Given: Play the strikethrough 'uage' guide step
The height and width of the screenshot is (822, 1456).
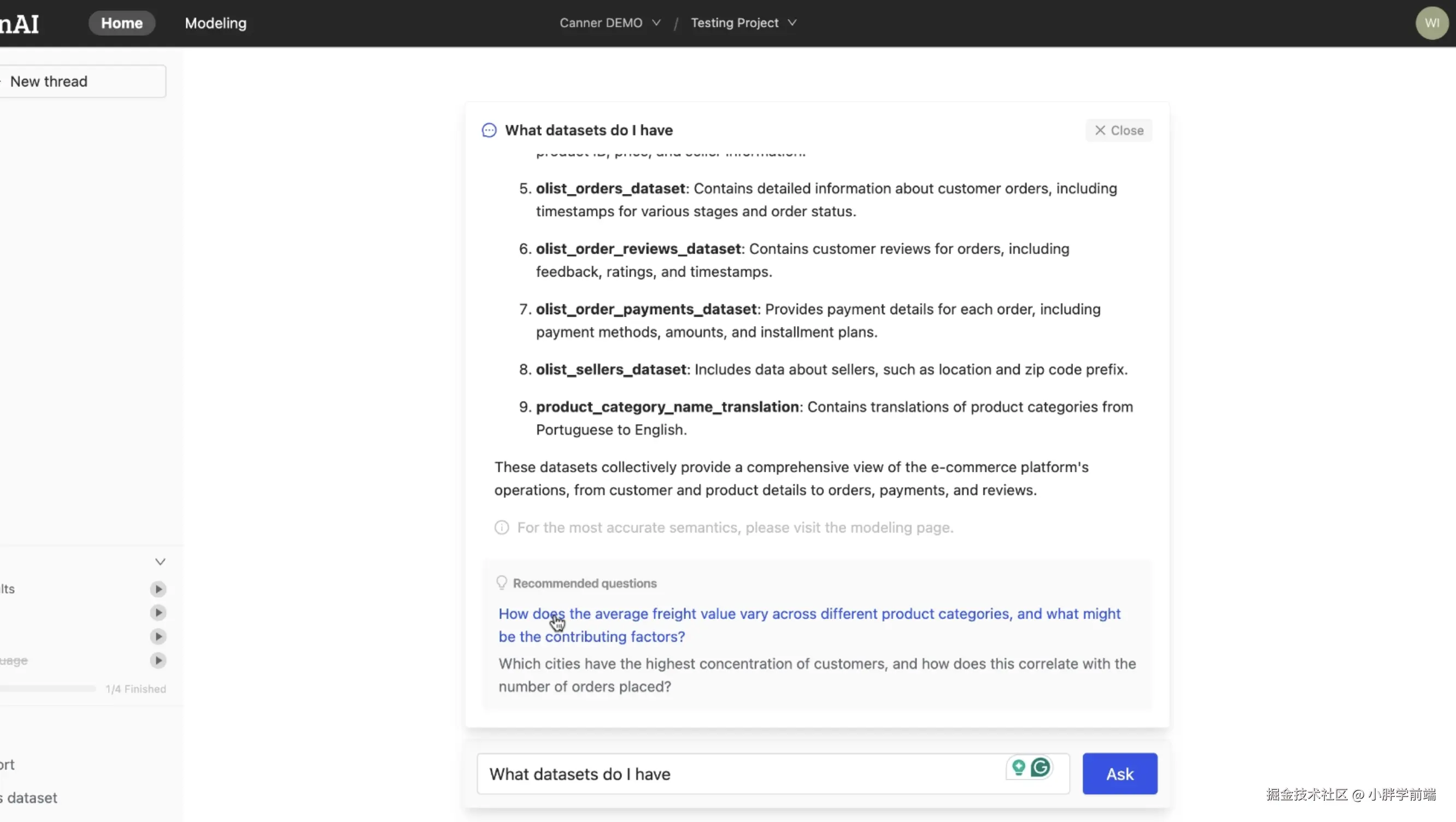Looking at the screenshot, I should [x=158, y=660].
